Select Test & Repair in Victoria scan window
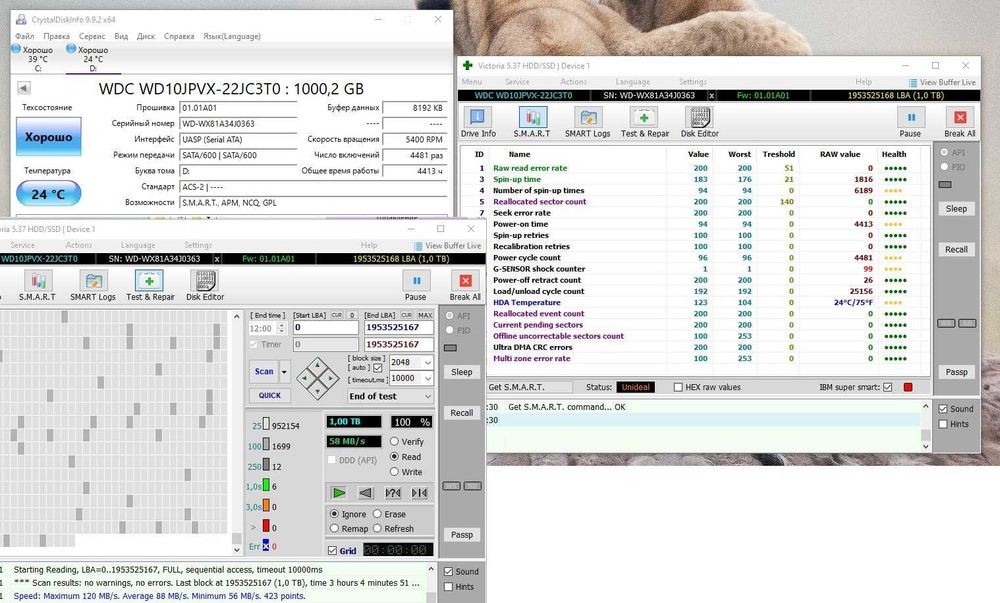 pyautogui.click(x=150, y=285)
